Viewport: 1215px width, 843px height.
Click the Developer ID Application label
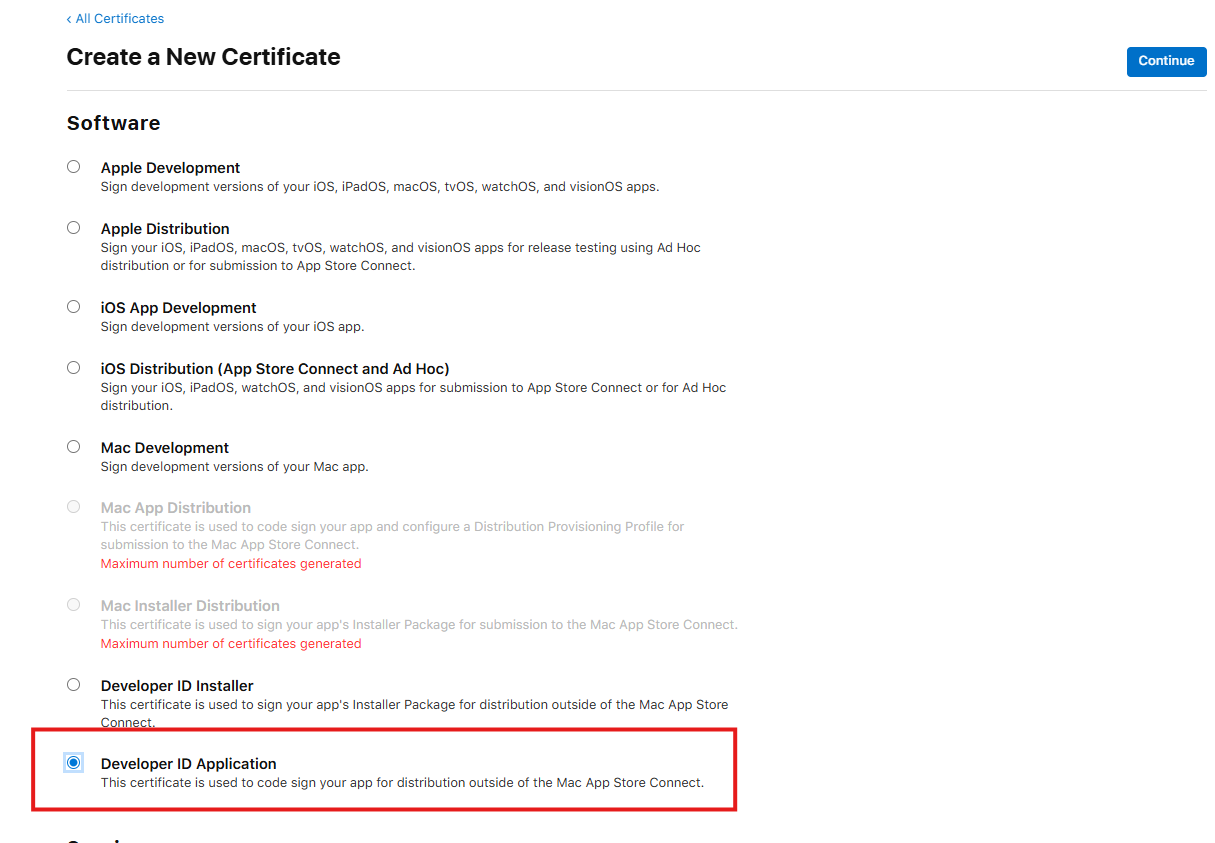tap(189, 764)
